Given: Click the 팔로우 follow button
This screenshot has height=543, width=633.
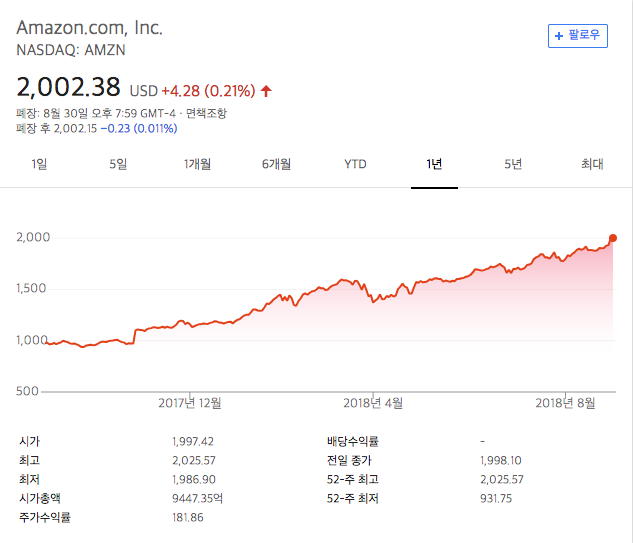Looking at the screenshot, I should coord(577,36).
